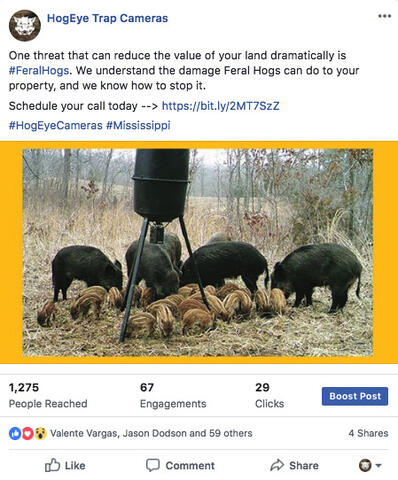
Task: Open the #Mississippi hashtag
Action: point(138,125)
